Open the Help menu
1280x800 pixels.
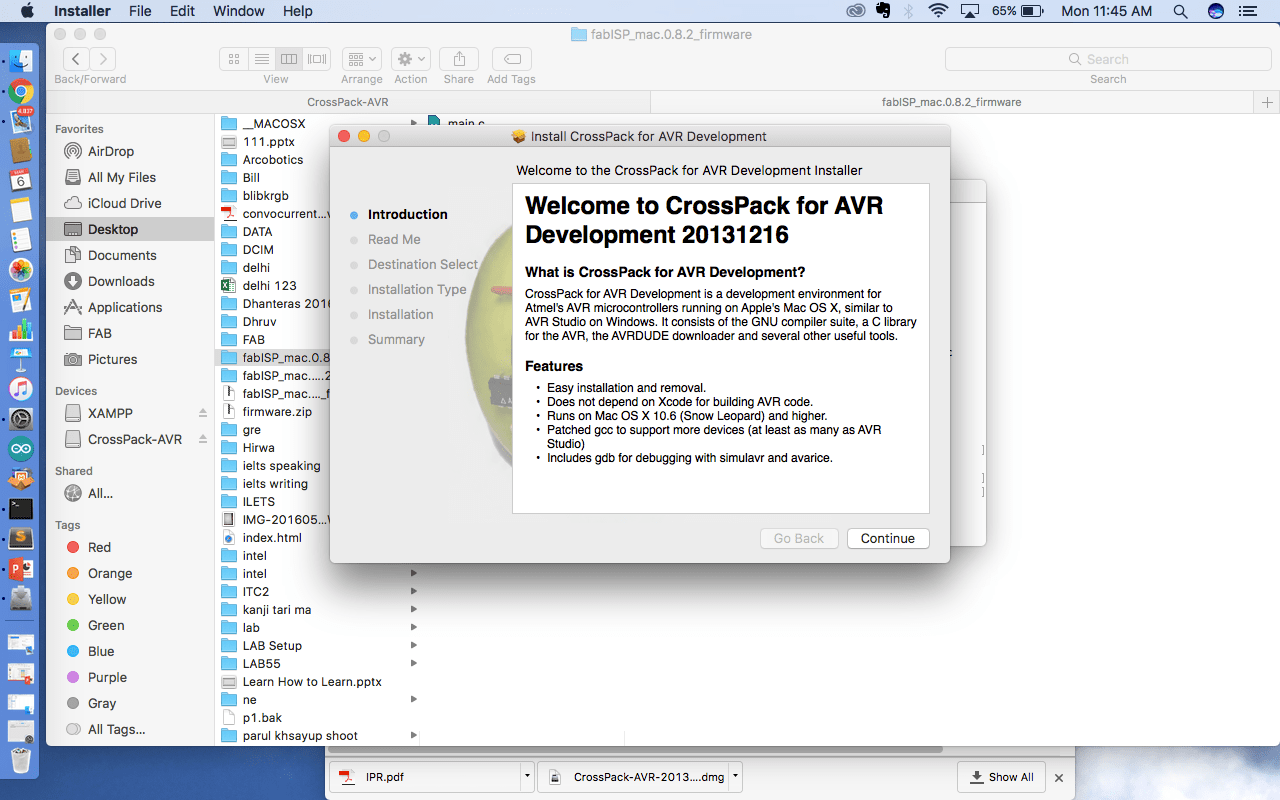[298, 11]
